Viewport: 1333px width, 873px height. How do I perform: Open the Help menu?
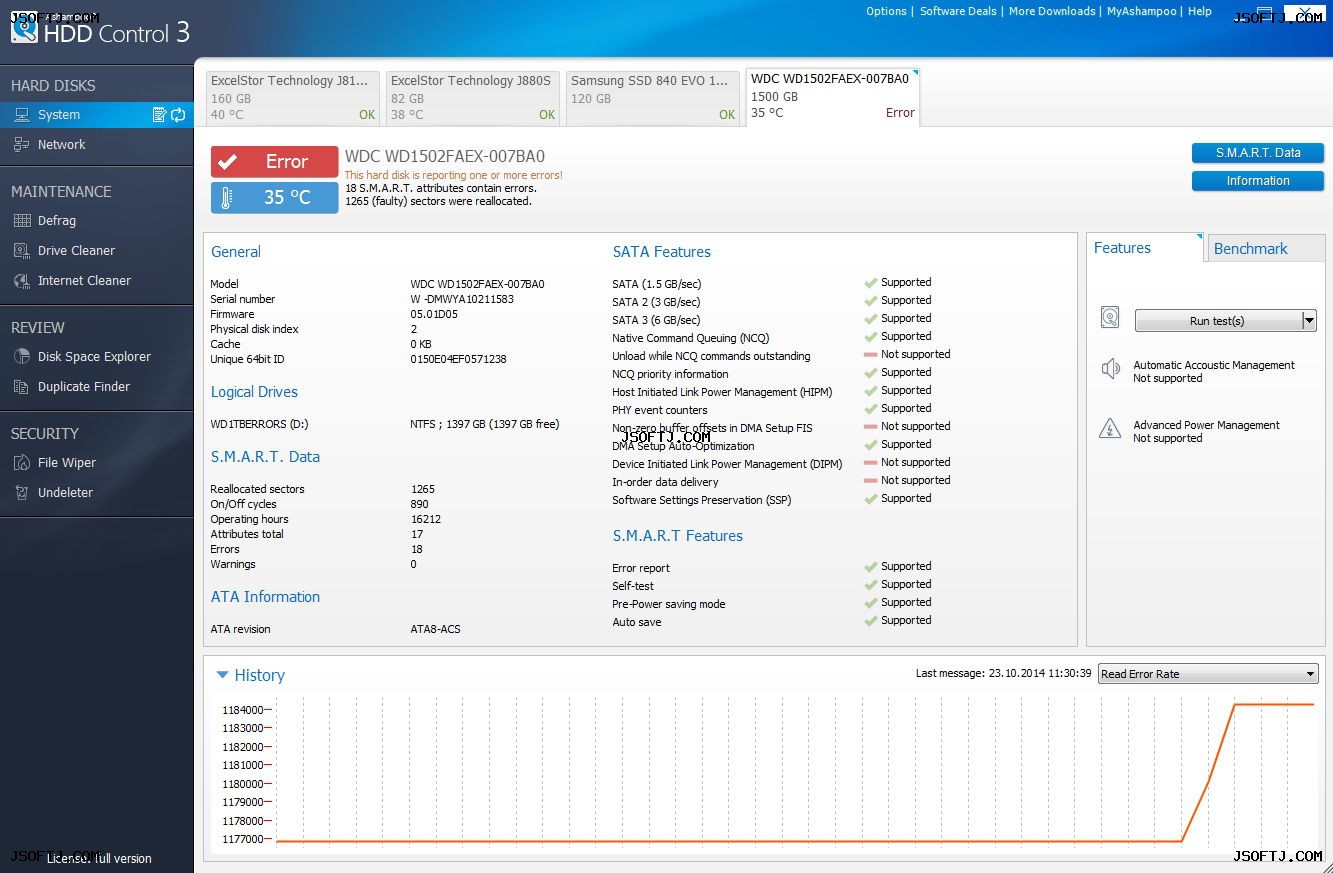coord(1200,11)
